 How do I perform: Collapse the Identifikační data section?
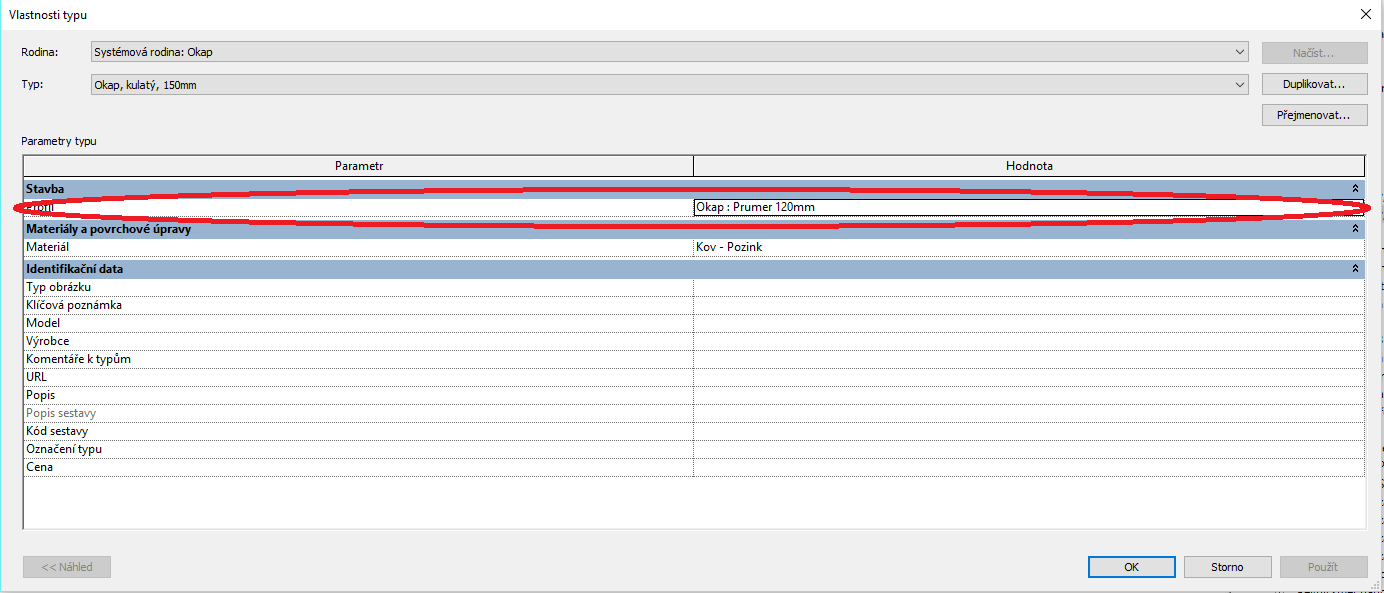[x=1355, y=269]
